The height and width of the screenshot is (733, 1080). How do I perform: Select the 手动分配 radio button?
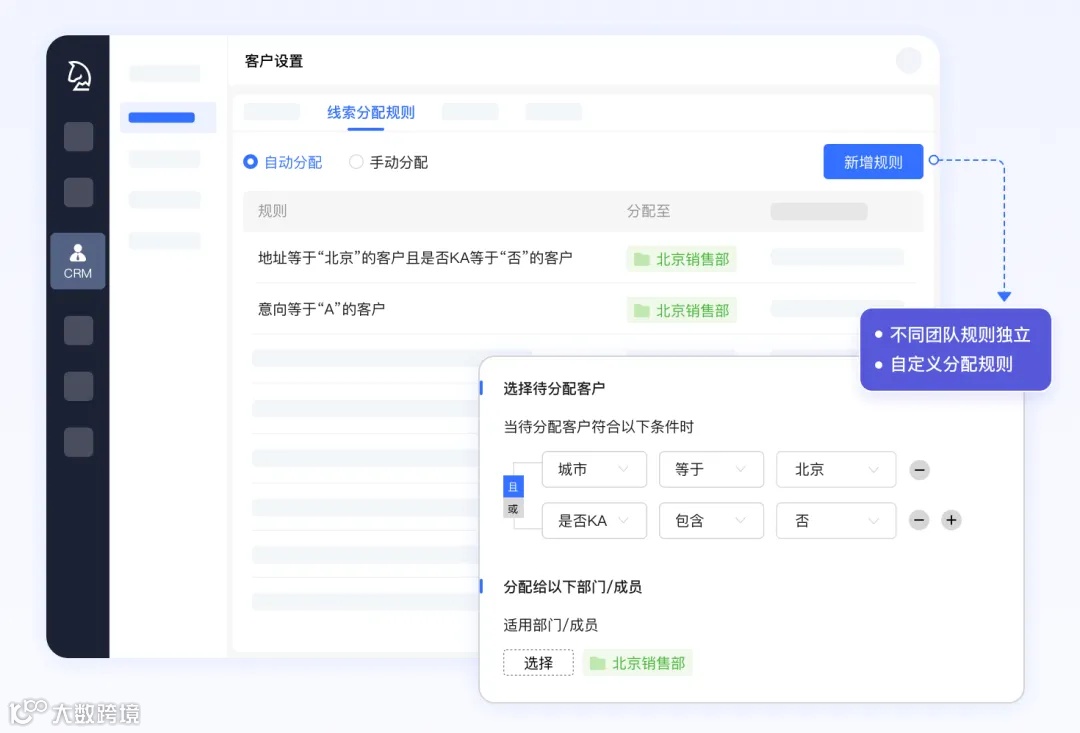355,162
